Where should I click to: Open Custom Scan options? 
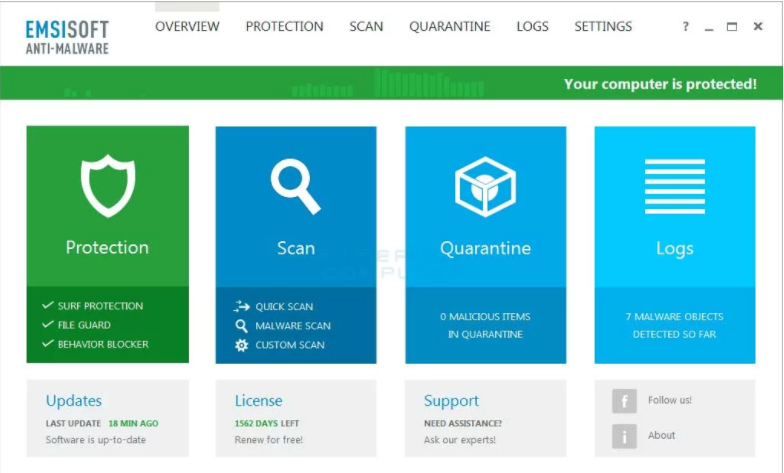290,345
